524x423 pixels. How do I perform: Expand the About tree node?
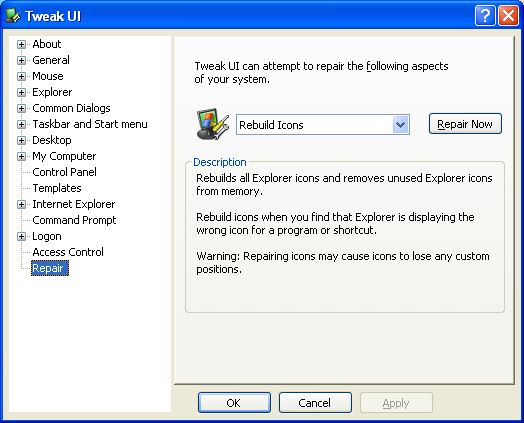[x=21, y=44]
